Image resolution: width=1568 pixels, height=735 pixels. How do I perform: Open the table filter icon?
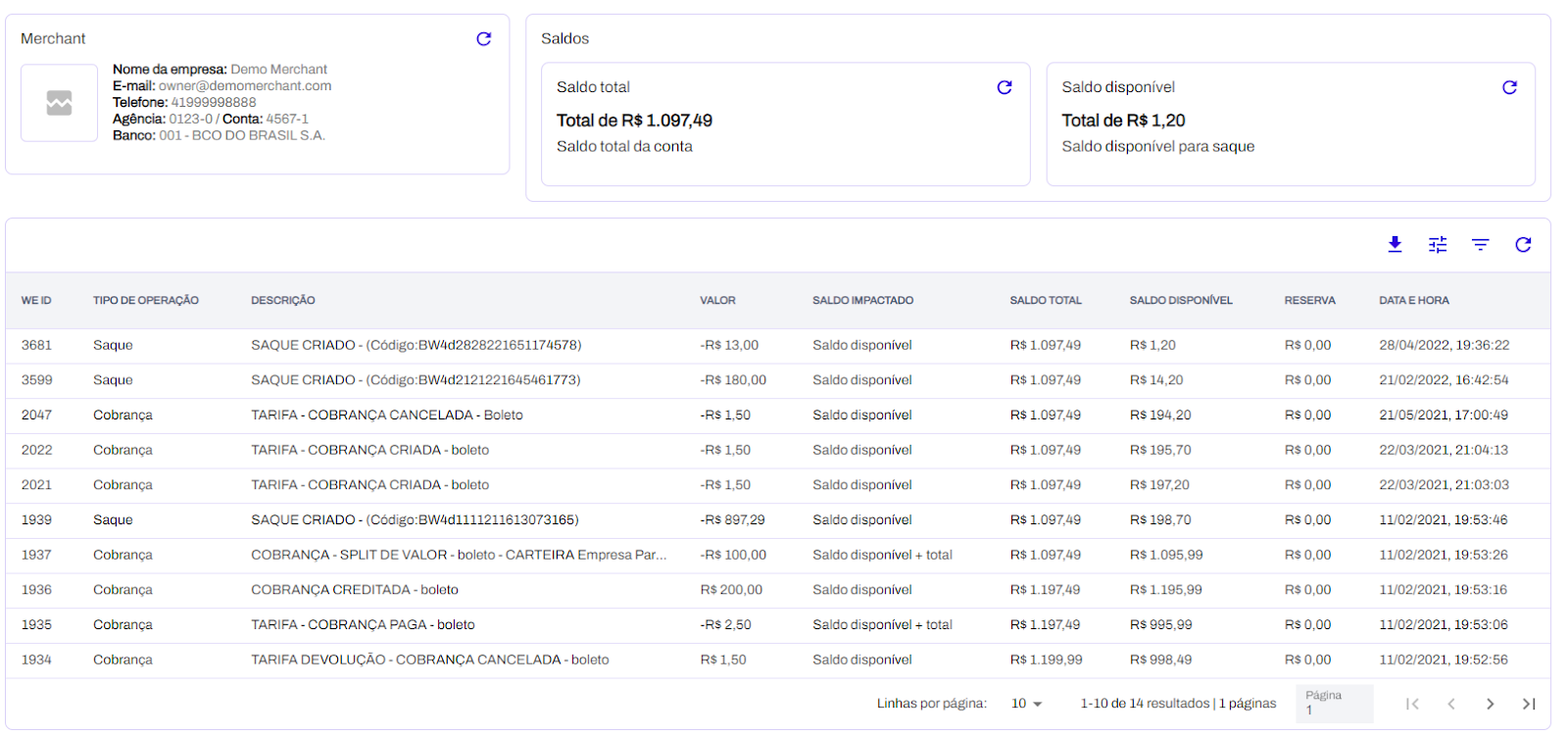(x=1480, y=245)
